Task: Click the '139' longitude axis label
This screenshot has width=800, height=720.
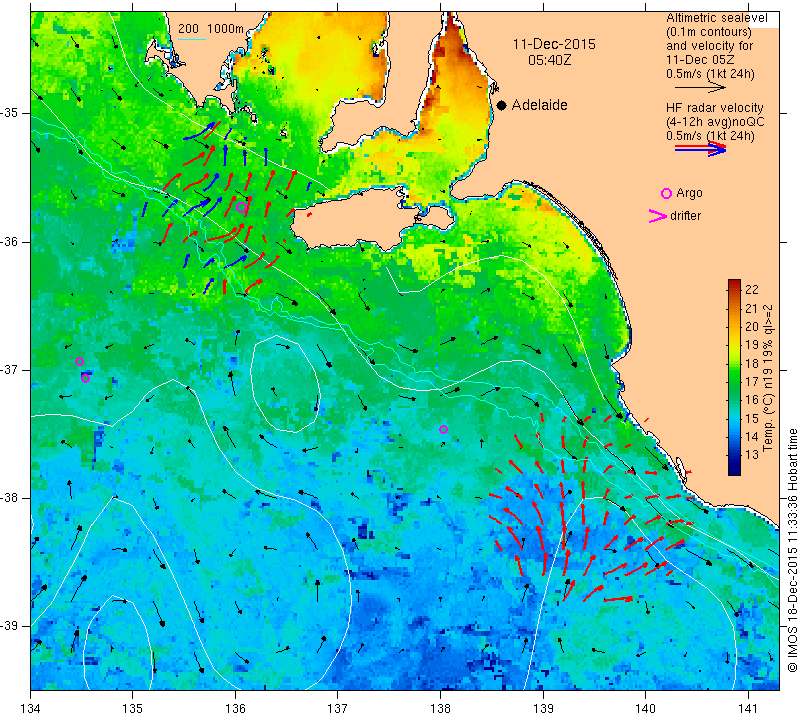Action: [x=543, y=709]
